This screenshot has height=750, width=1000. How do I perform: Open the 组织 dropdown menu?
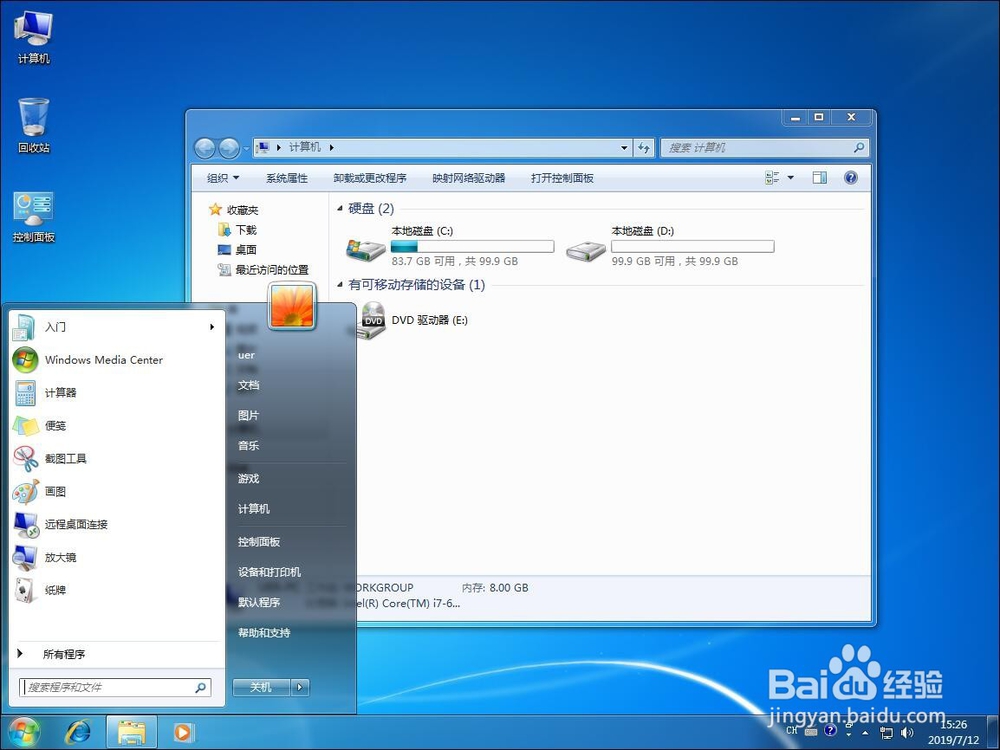click(x=223, y=178)
